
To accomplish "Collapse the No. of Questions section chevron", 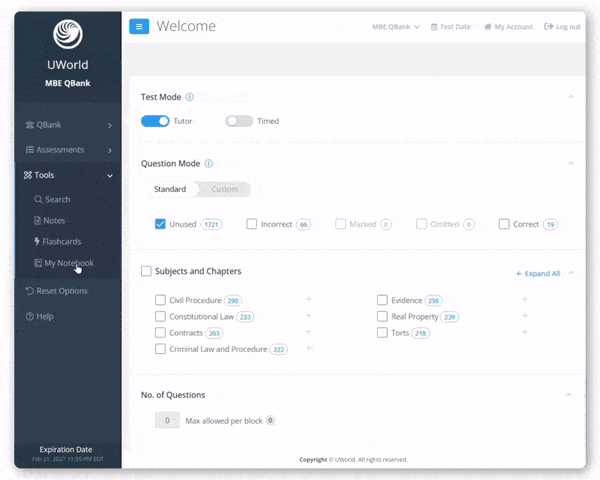I will (569, 394).
